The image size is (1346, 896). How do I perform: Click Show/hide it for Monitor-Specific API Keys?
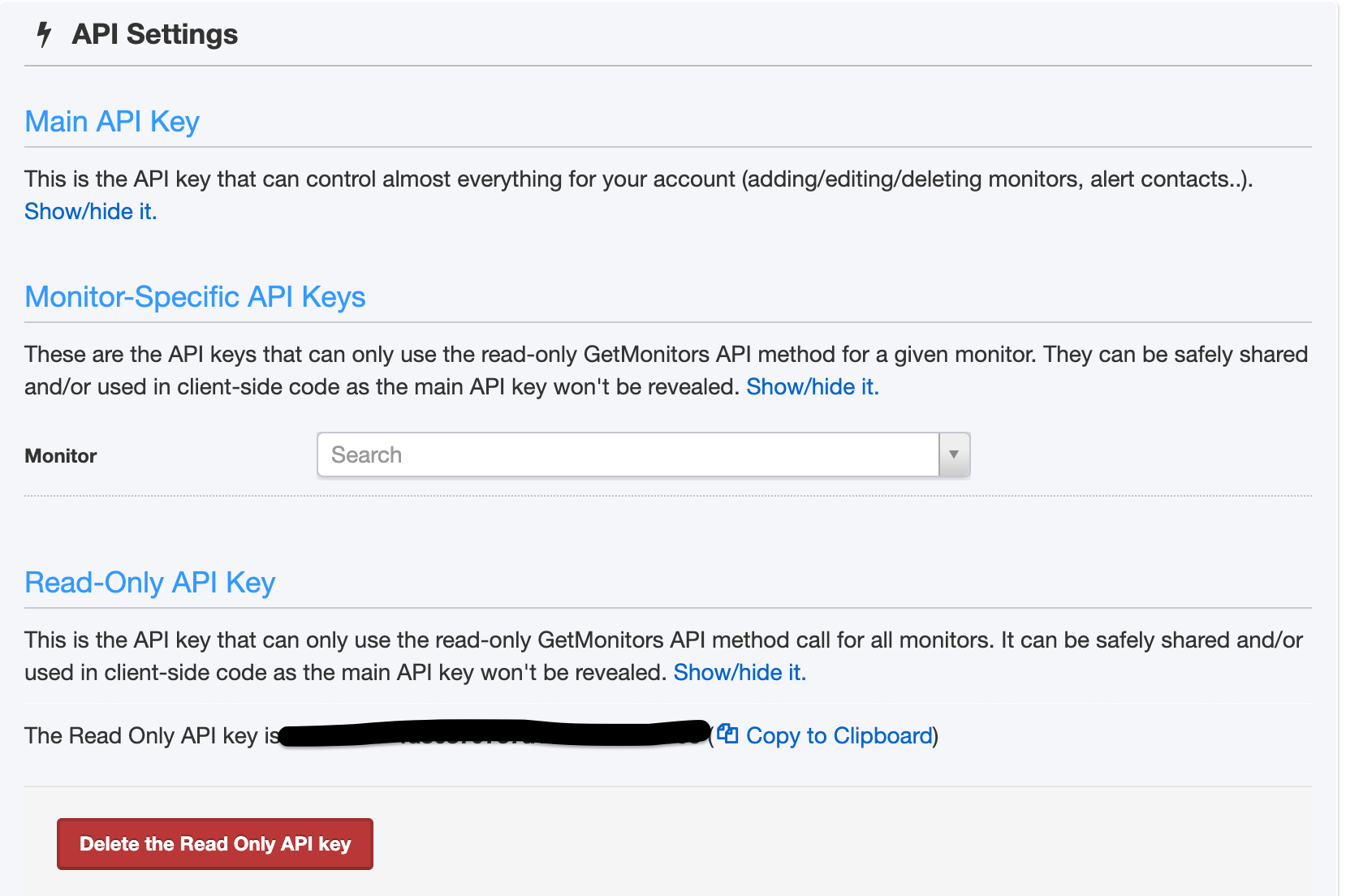point(812,386)
